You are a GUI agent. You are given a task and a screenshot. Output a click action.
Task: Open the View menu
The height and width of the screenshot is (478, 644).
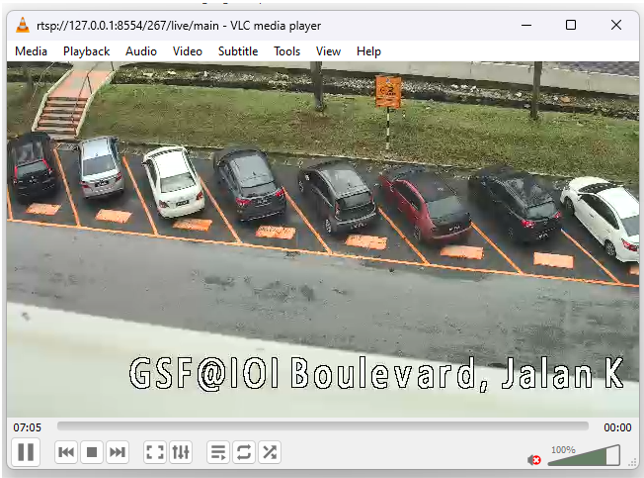[328, 51]
